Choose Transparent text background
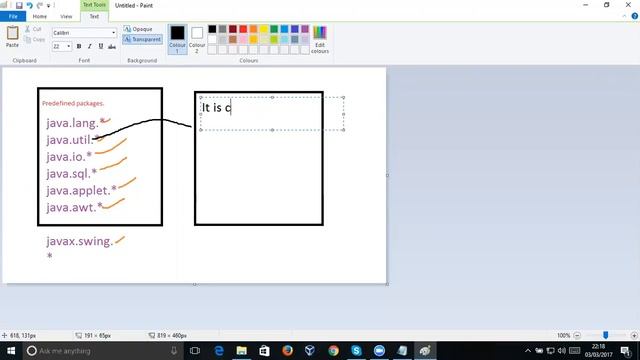 click(142, 39)
